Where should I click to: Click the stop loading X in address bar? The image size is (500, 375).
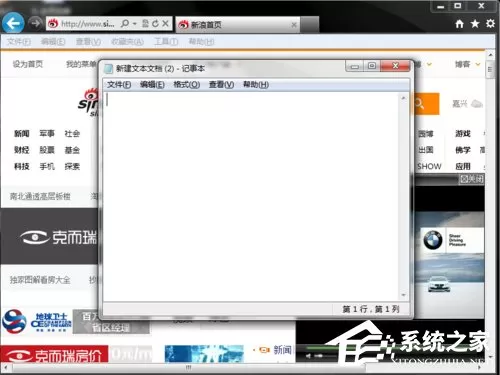pos(165,24)
